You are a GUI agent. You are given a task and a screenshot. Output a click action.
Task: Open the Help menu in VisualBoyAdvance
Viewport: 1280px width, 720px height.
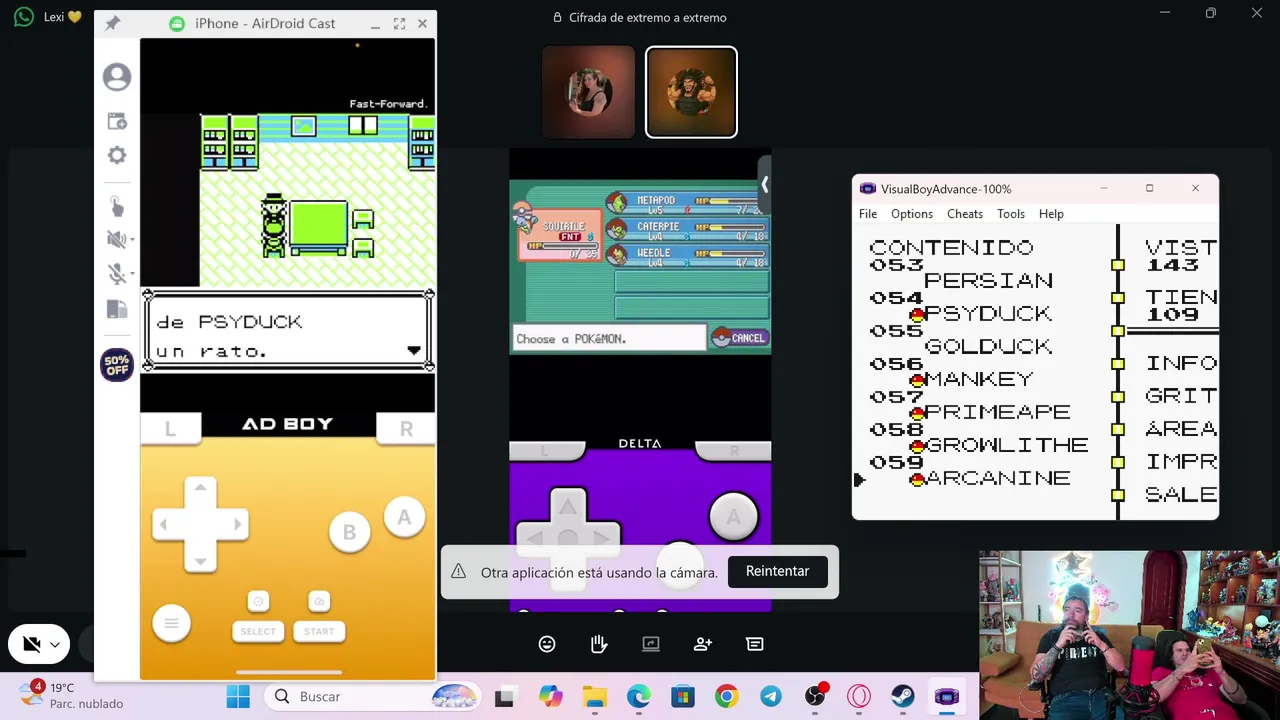[x=1051, y=214]
